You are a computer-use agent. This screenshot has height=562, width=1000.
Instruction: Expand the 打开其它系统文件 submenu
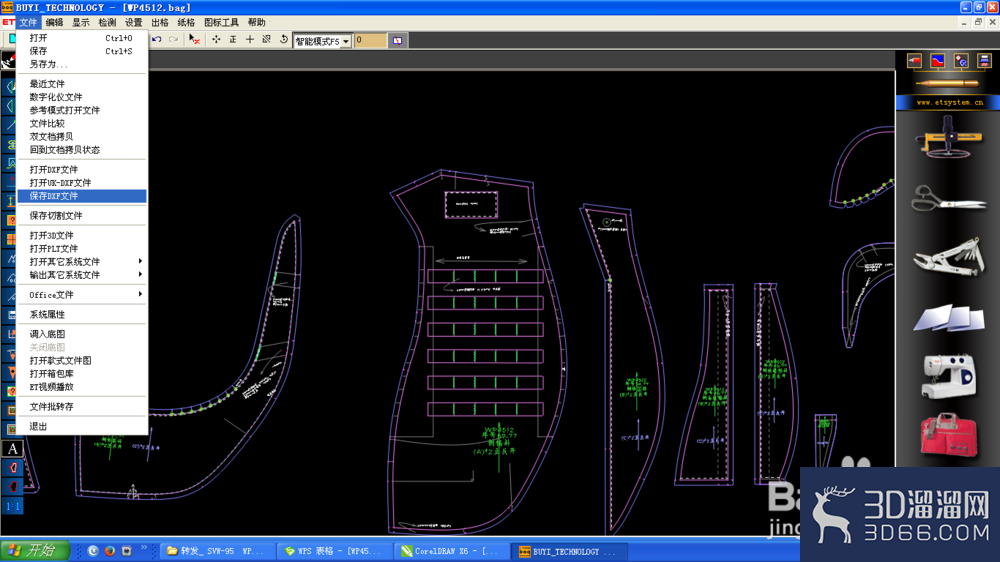pyautogui.click(x=82, y=262)
